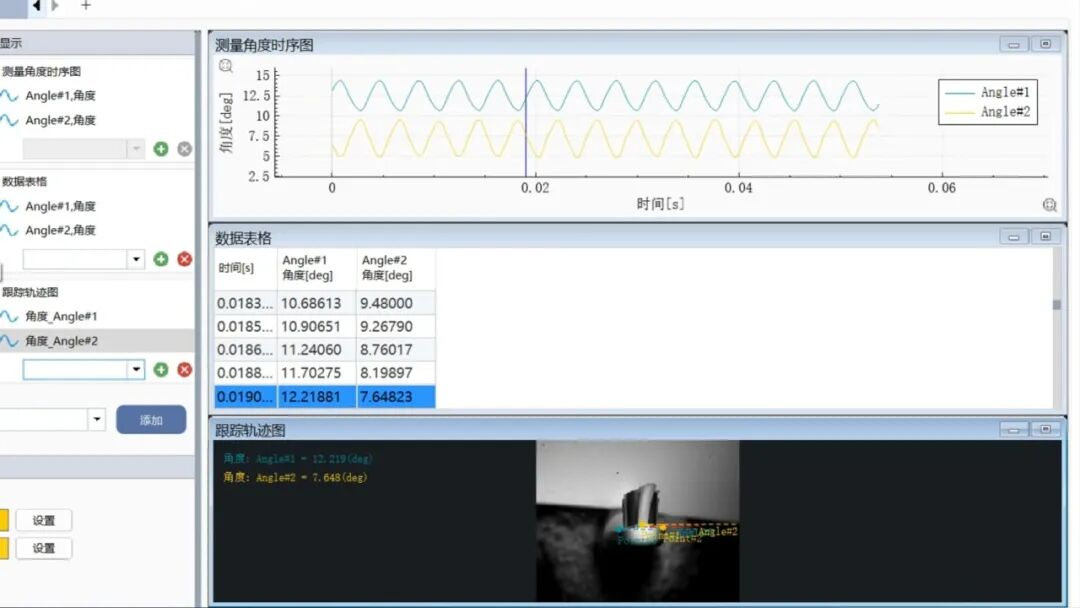Click the green add icon under 测量角度时序图
Image resolution: width=1080 pixels, height=608 pixels.
pos(161,149)
